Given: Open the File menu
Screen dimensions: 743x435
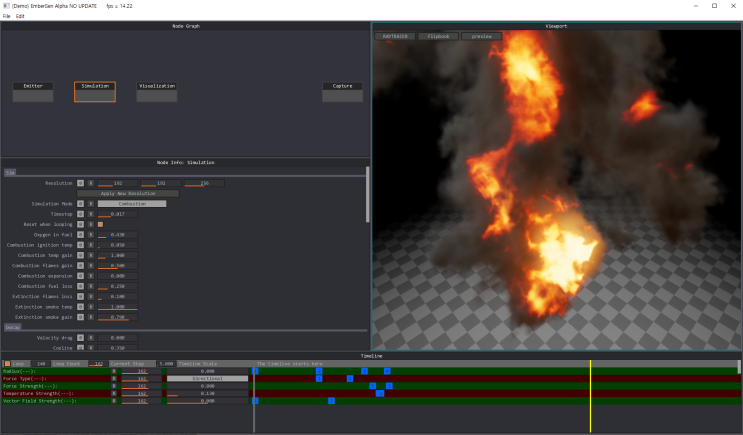Looking at the screenshot, I should (x=7, y=16).
